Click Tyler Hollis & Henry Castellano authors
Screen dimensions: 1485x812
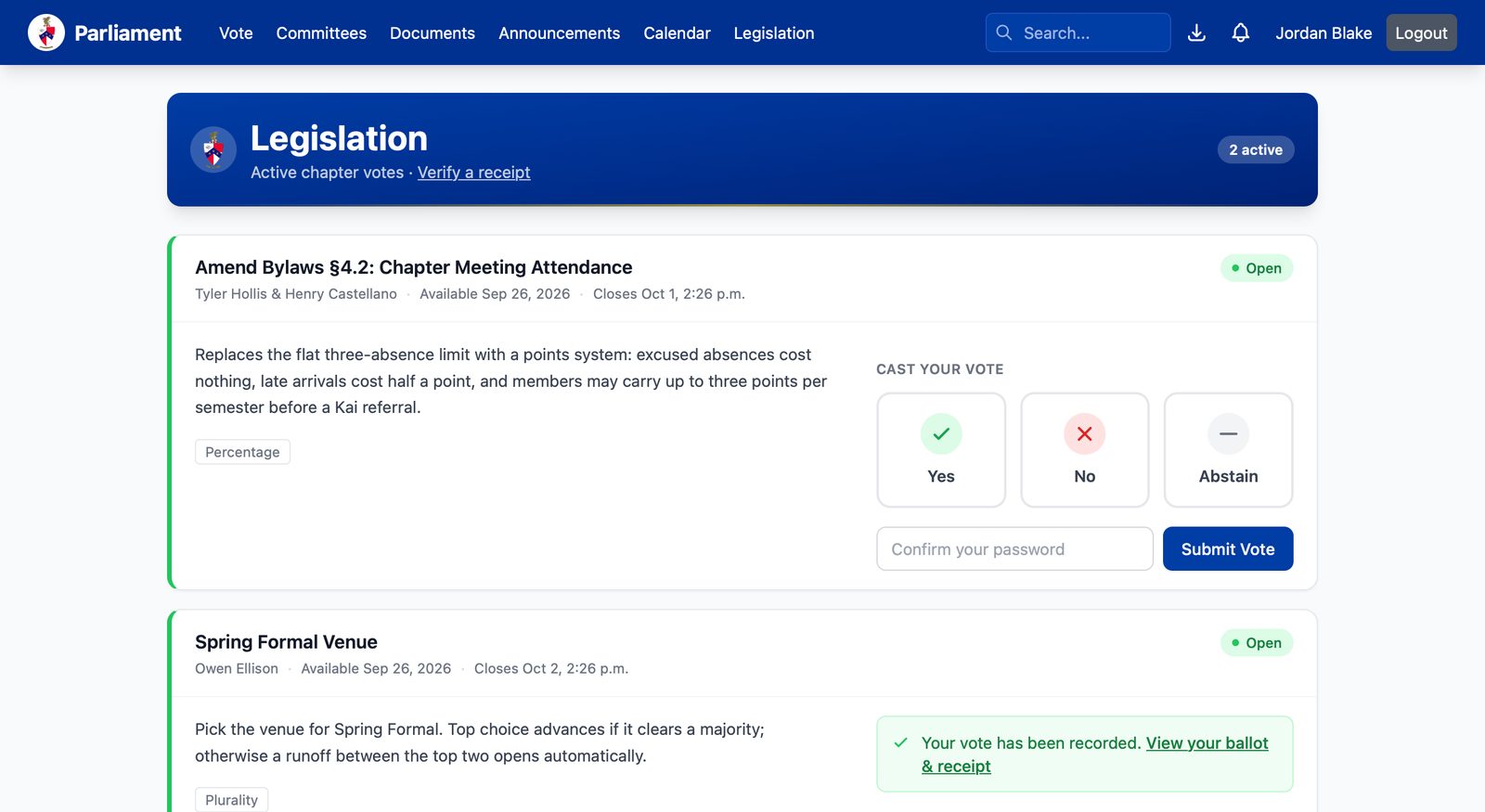tap(296, 294)
